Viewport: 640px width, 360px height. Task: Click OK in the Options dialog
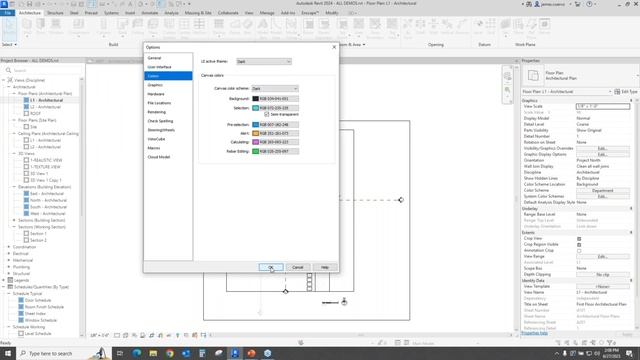(x=271, y=267)
